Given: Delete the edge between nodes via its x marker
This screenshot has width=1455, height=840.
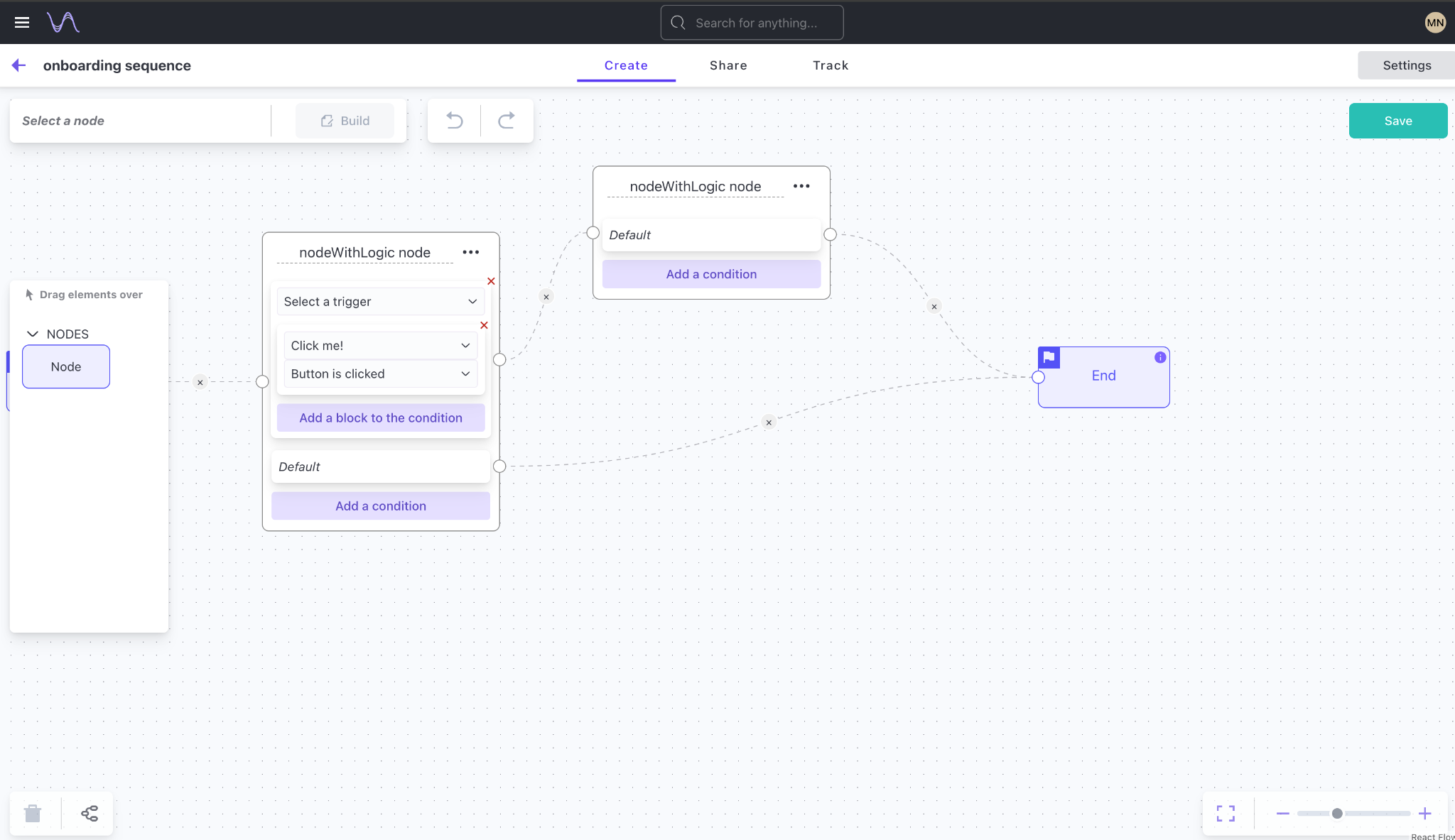Looking at the screenshot, I should tap(546, 296).
